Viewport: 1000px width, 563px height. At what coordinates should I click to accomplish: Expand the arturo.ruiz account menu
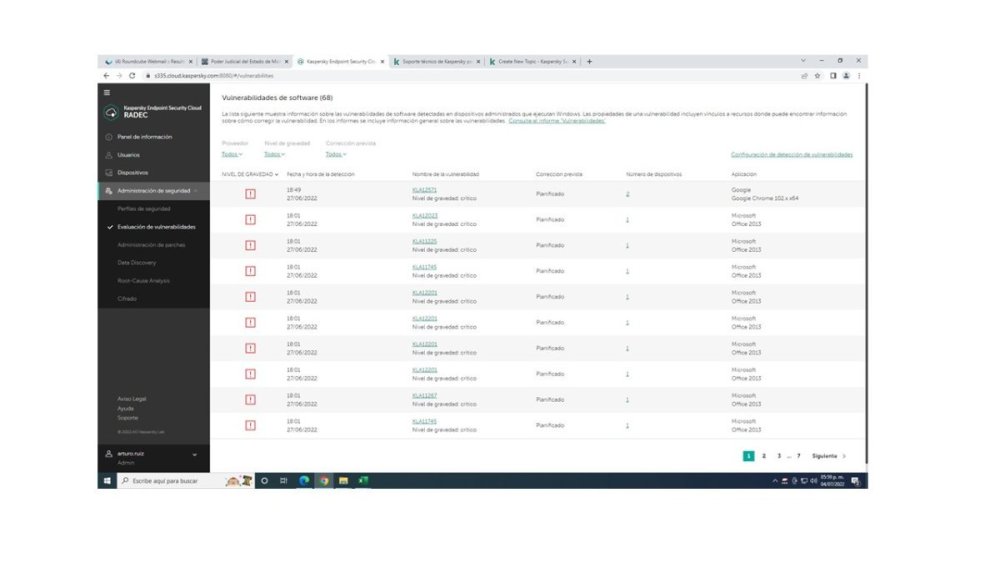click(194, 456)
